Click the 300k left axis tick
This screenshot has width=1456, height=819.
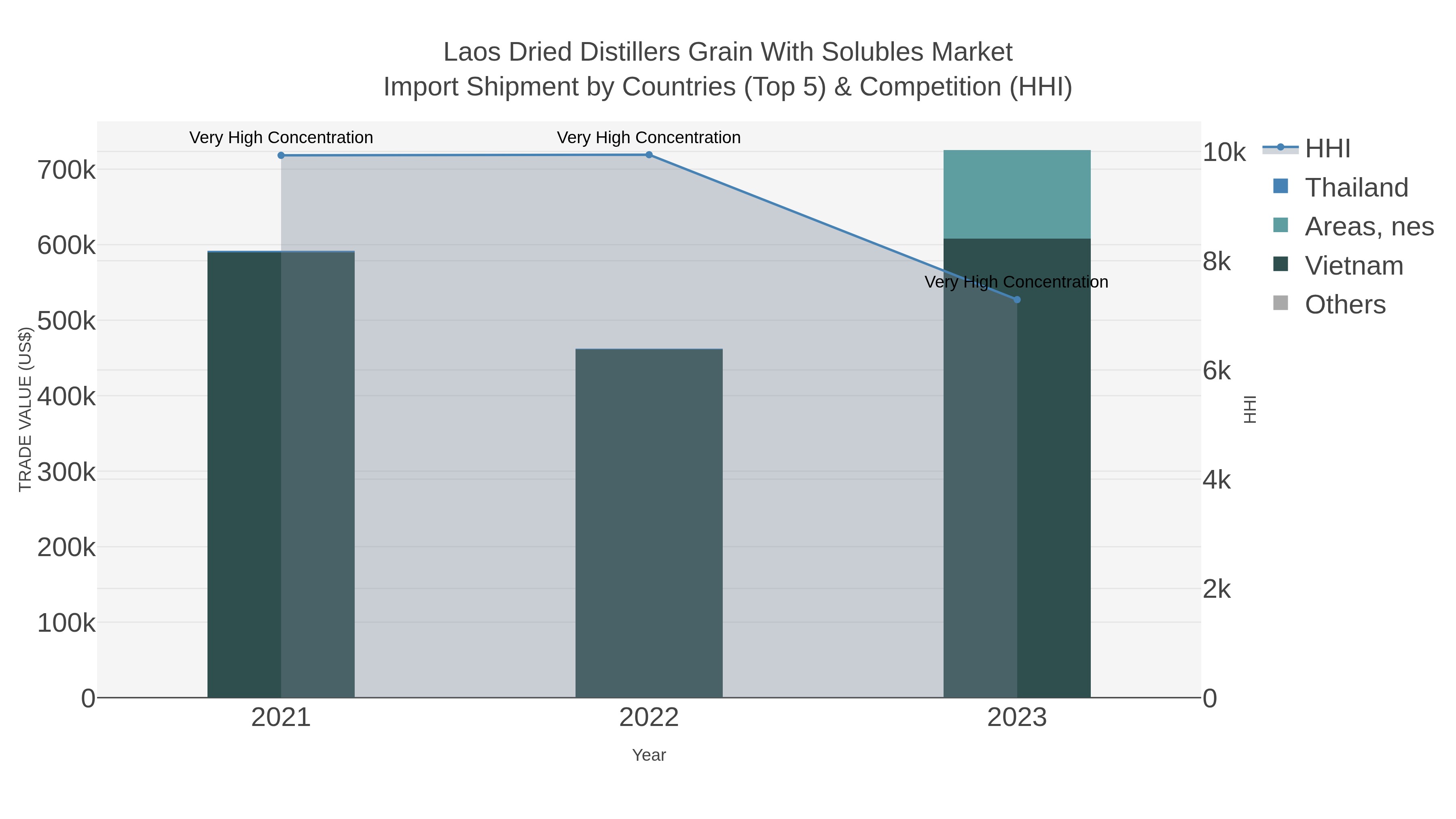(x=66, y=472)
